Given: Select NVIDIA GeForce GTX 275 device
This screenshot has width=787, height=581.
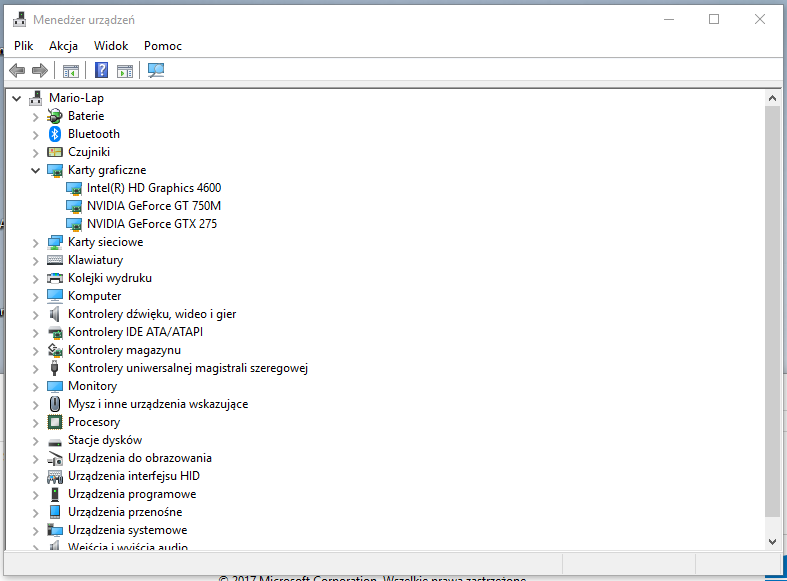Looking at the screenshot, I should 152,224.
